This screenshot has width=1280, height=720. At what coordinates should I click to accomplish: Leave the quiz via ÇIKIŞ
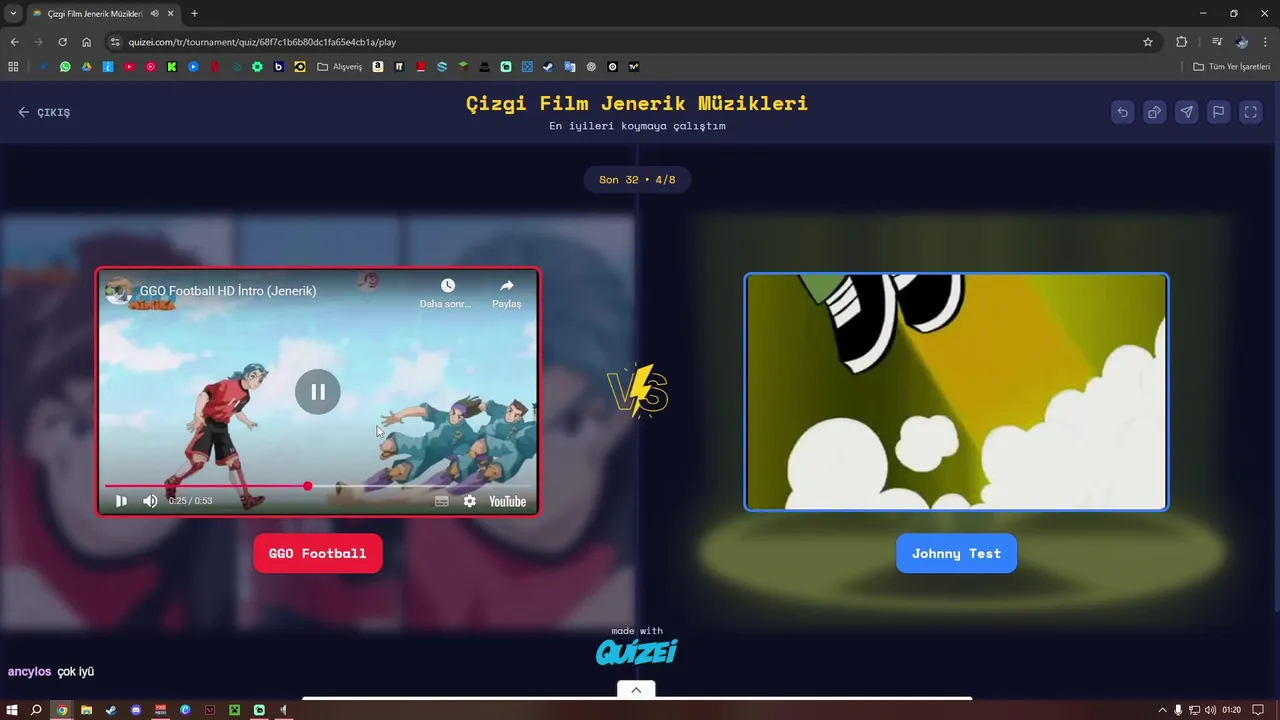[44, 112]
